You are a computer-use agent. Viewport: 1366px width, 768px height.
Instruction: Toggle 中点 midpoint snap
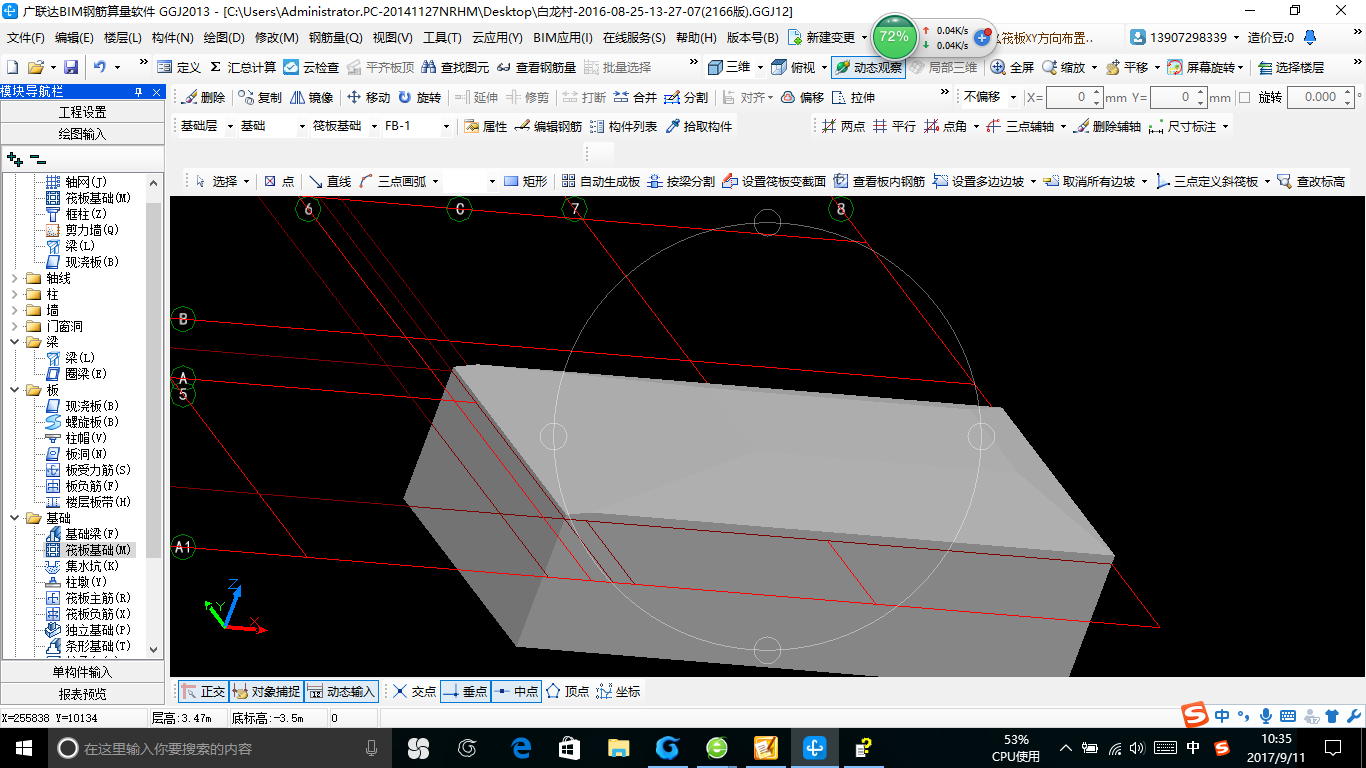(516, 691)
